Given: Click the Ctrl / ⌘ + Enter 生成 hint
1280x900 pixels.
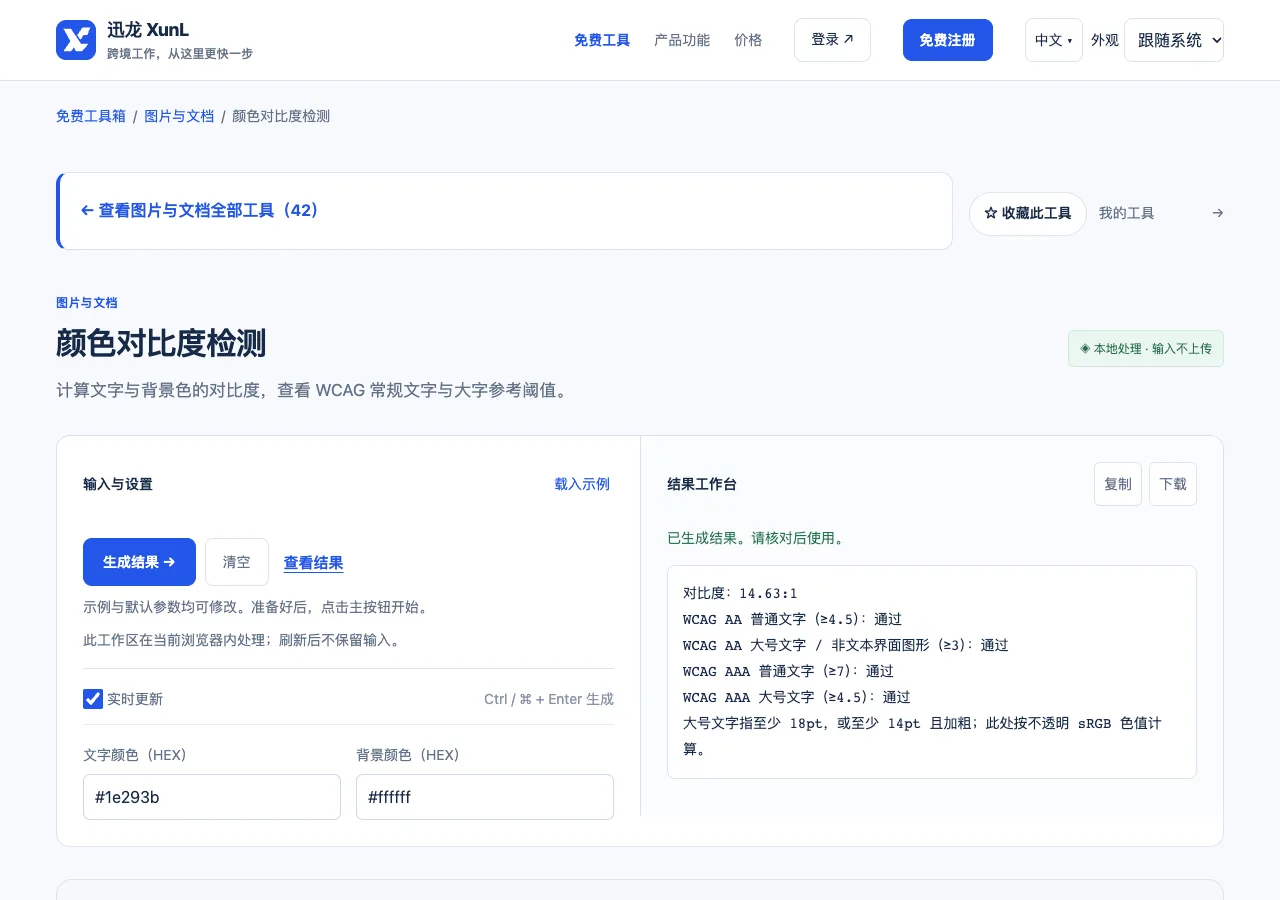Looking at the screenshot, I should tap(549, 699).
